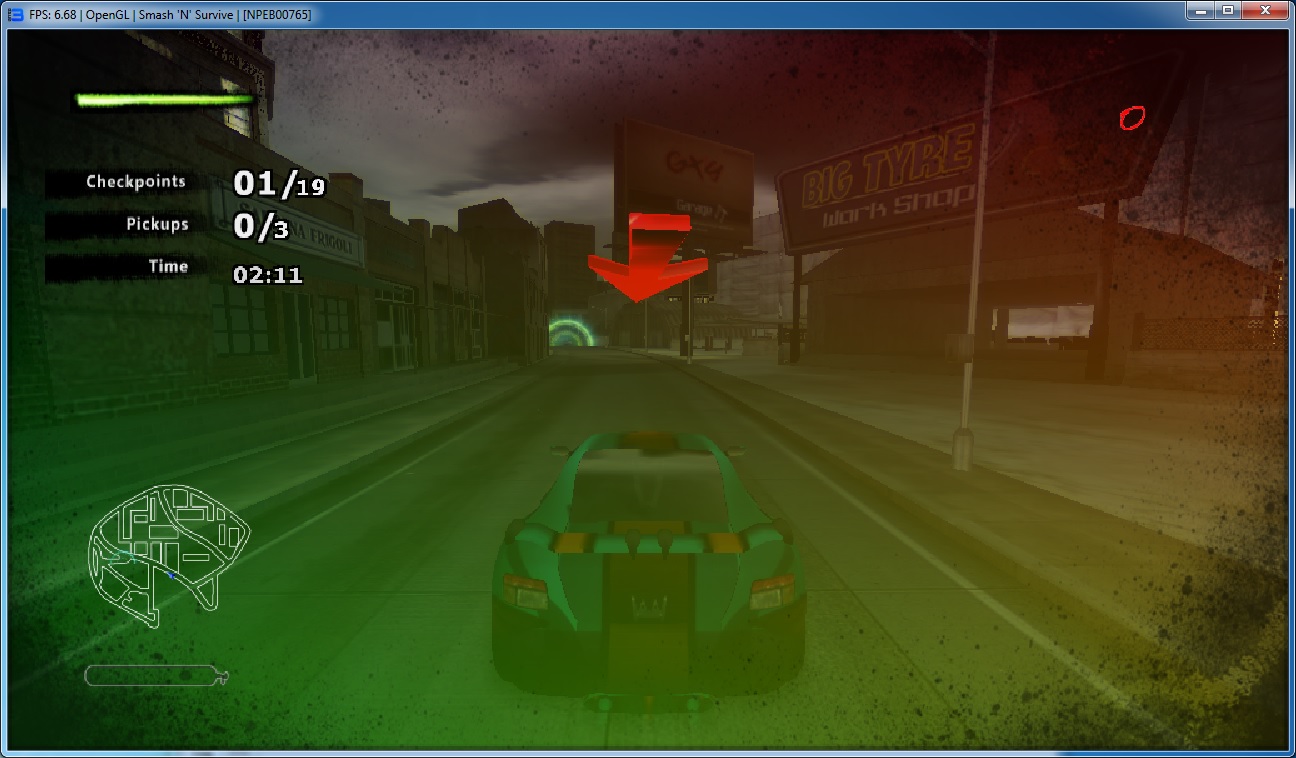
Task: Select the Checkpoints label
Action: point(135,182)
